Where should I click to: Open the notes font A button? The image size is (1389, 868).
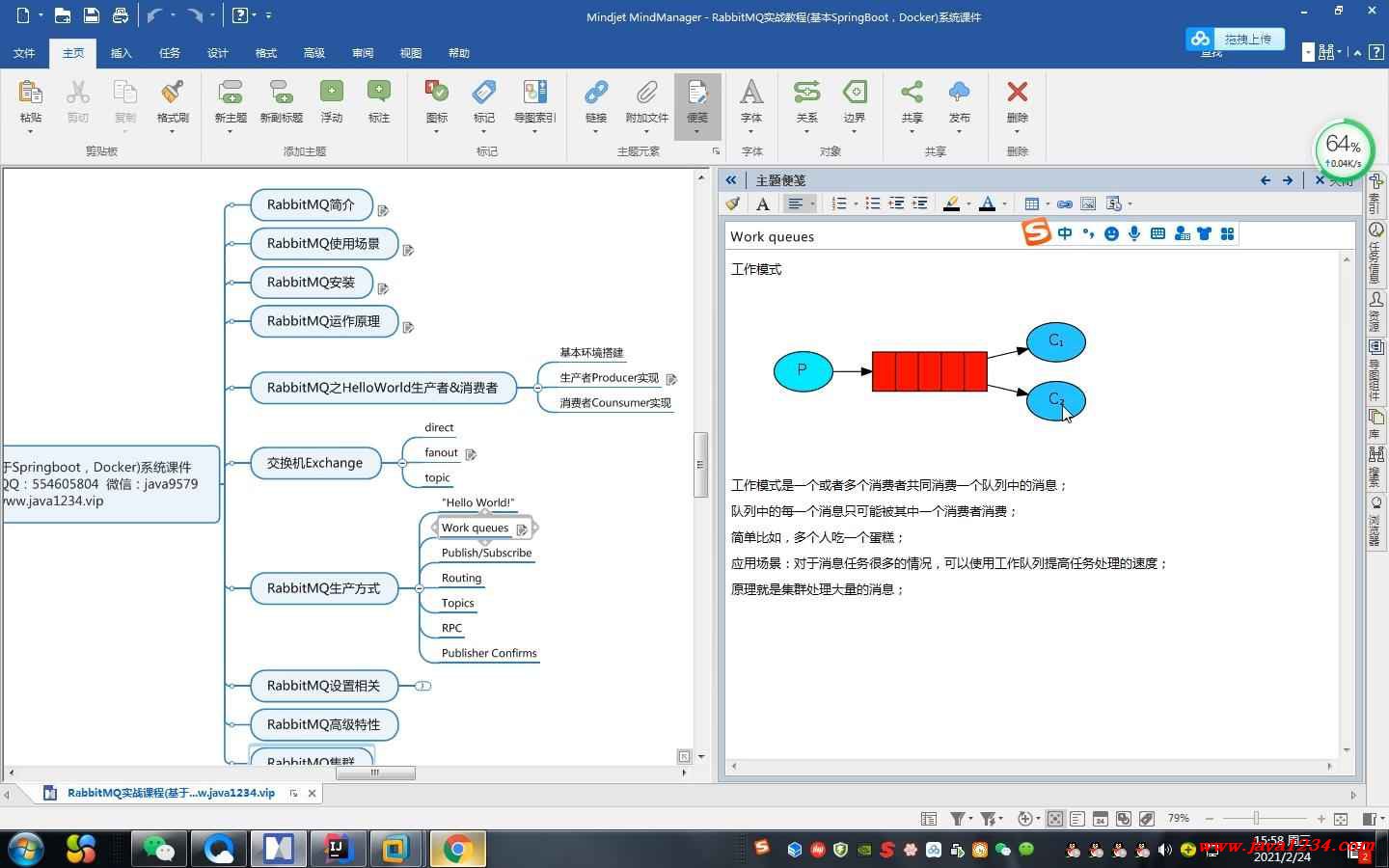[762, 203]
